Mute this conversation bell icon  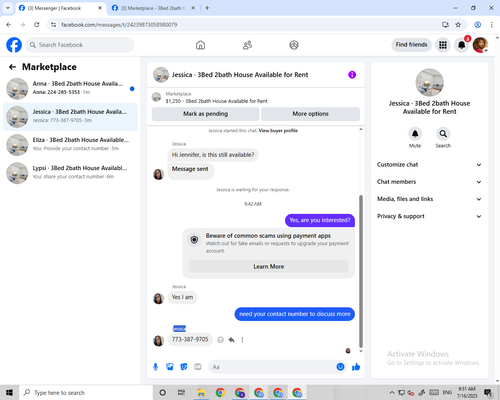pyautogui.click(x=415, y=134)
